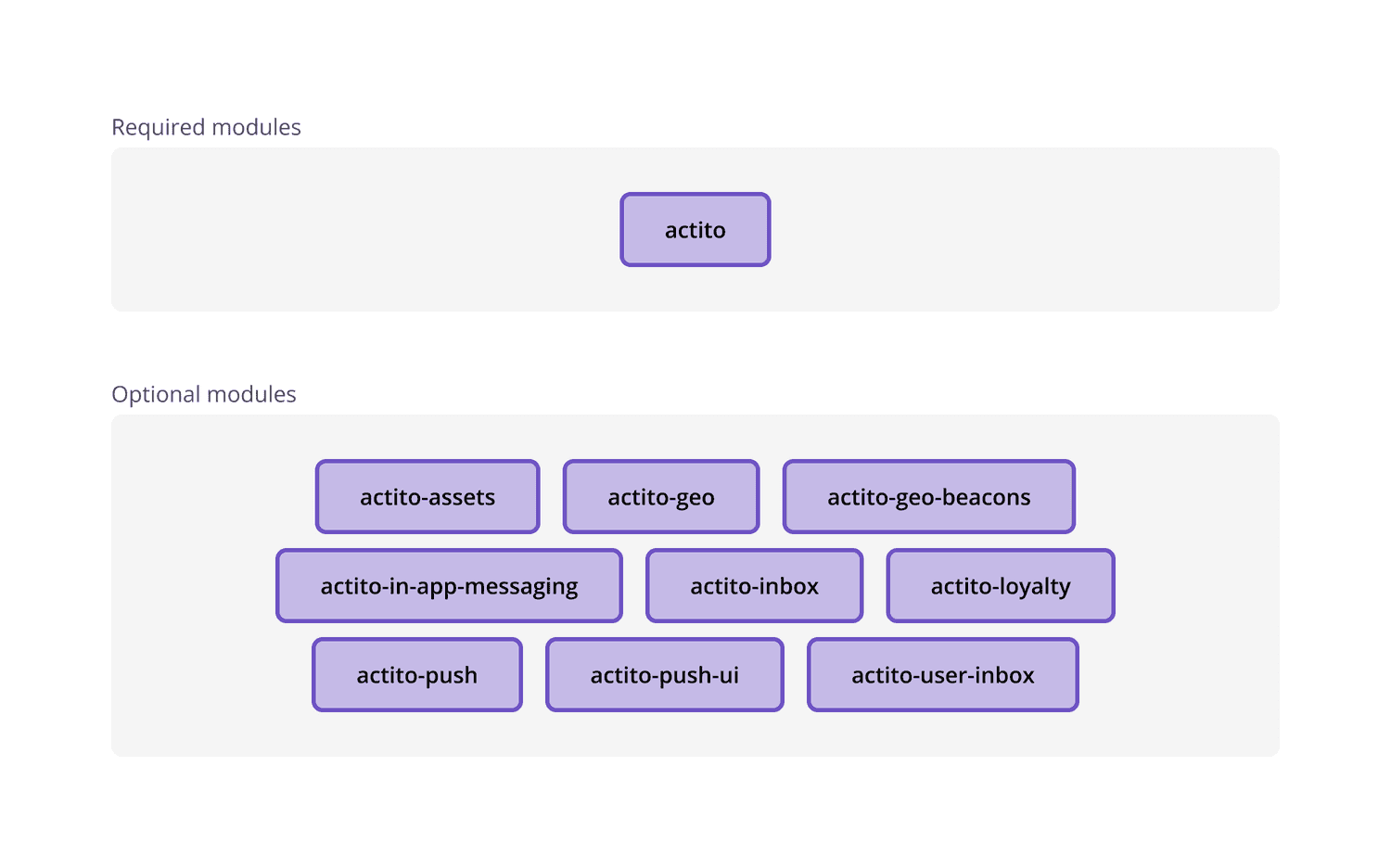Open the actito-push-ui module
This screenshot has height=868, width=1391.
(665, 675)
